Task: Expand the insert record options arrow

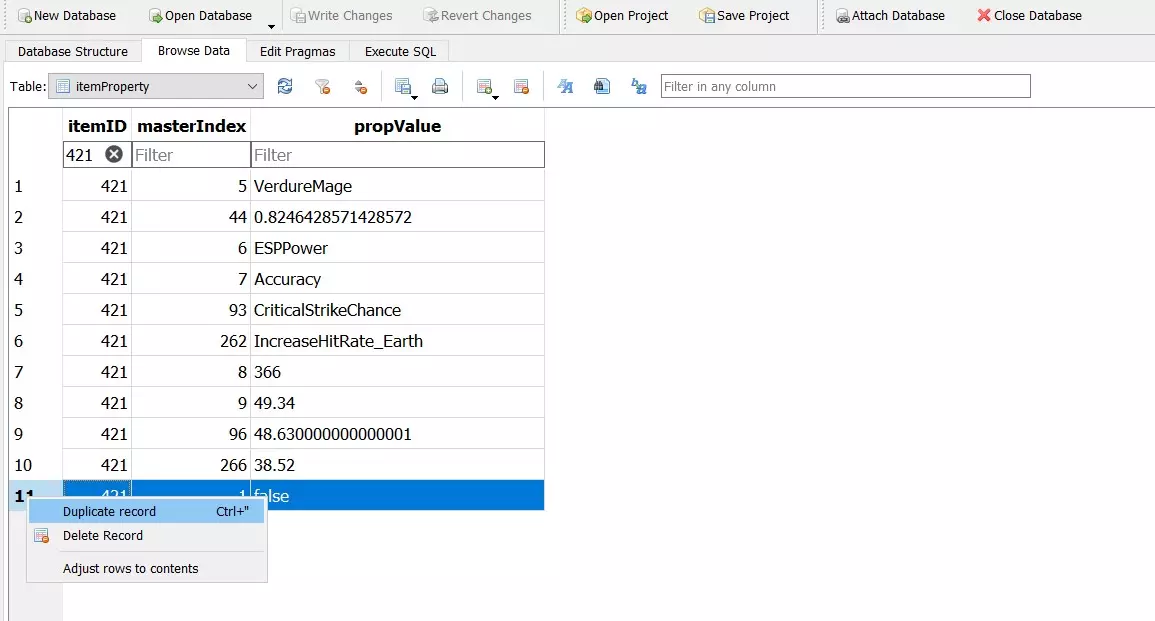Action: 495,97
